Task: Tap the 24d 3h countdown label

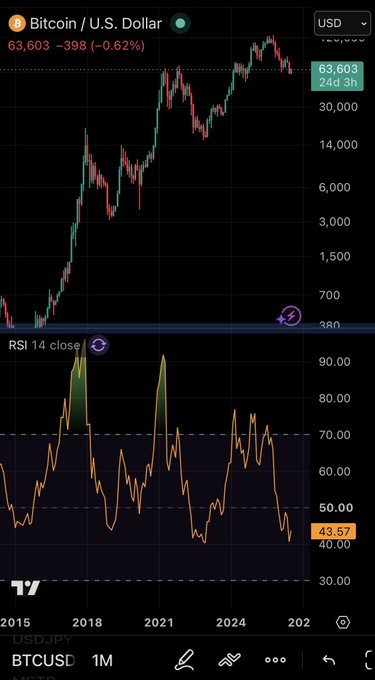Action: 338,82
